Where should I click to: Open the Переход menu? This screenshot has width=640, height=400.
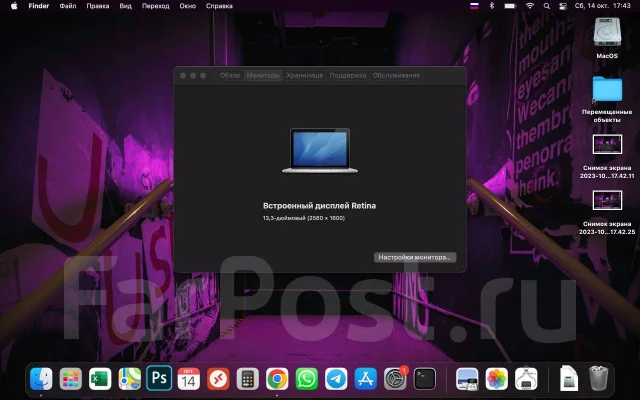point(156,6)
